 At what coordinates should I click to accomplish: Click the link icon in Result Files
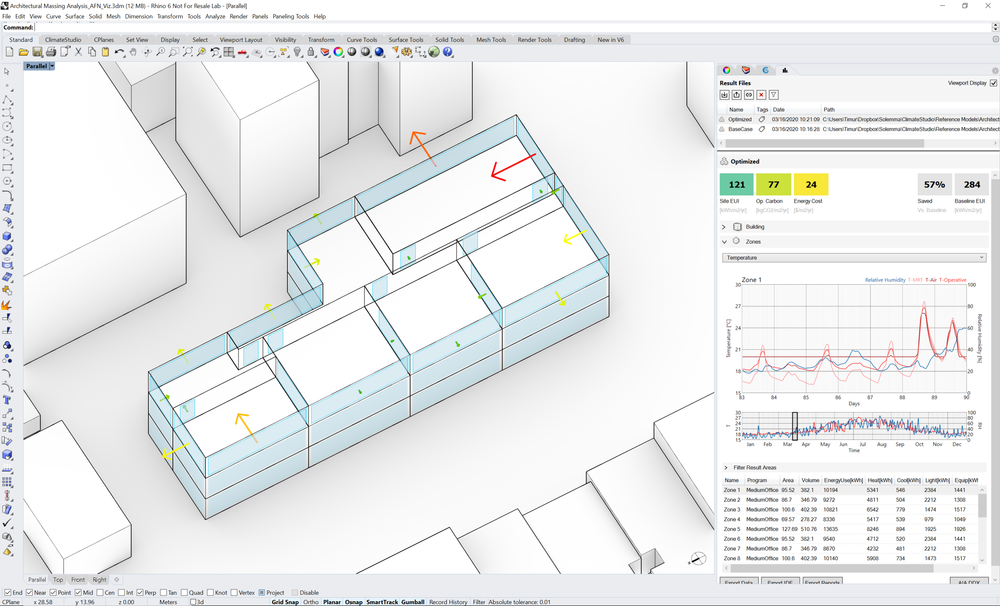(749, 95)
